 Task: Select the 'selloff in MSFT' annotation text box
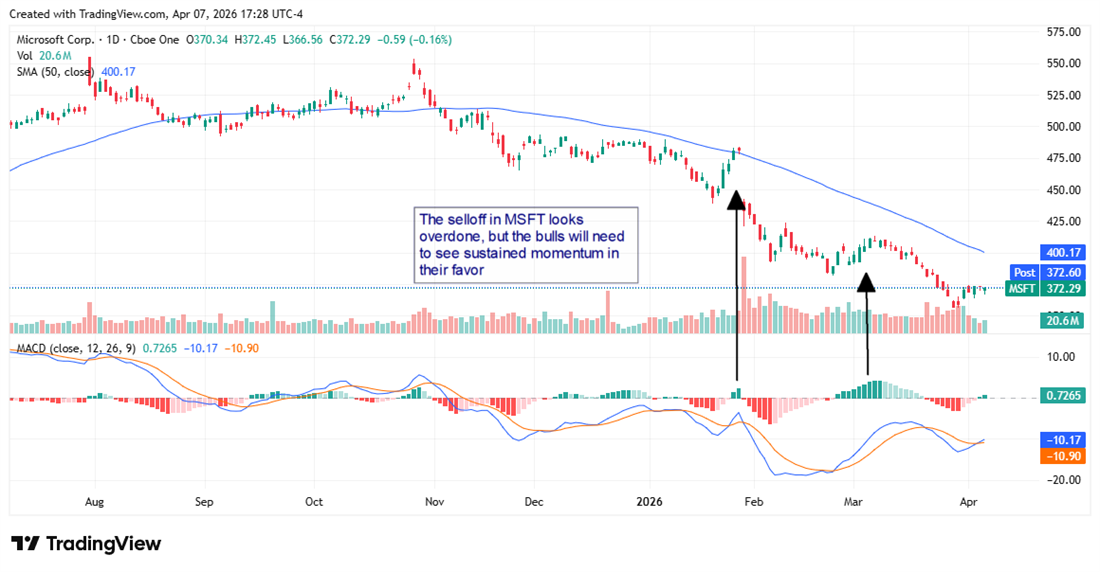point(525,245)
